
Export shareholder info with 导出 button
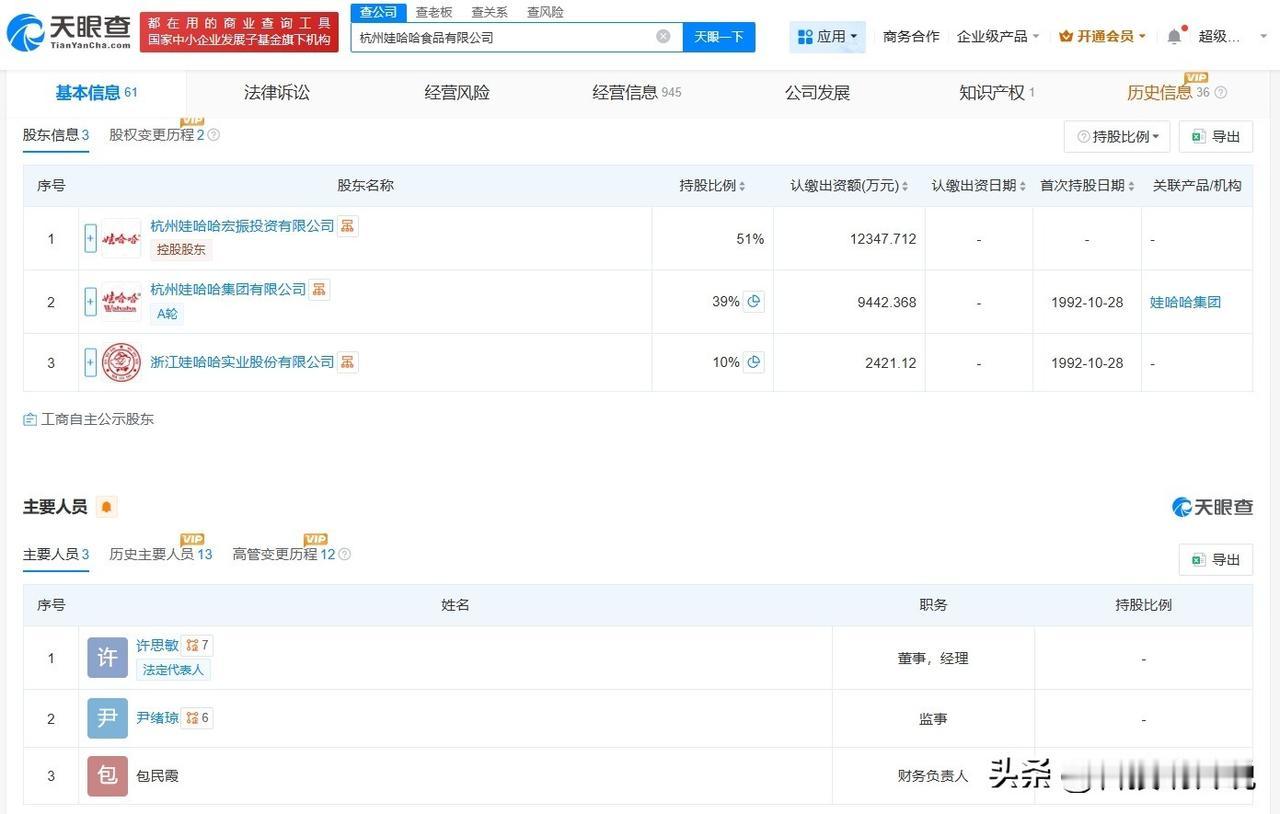click(1216, 137)
